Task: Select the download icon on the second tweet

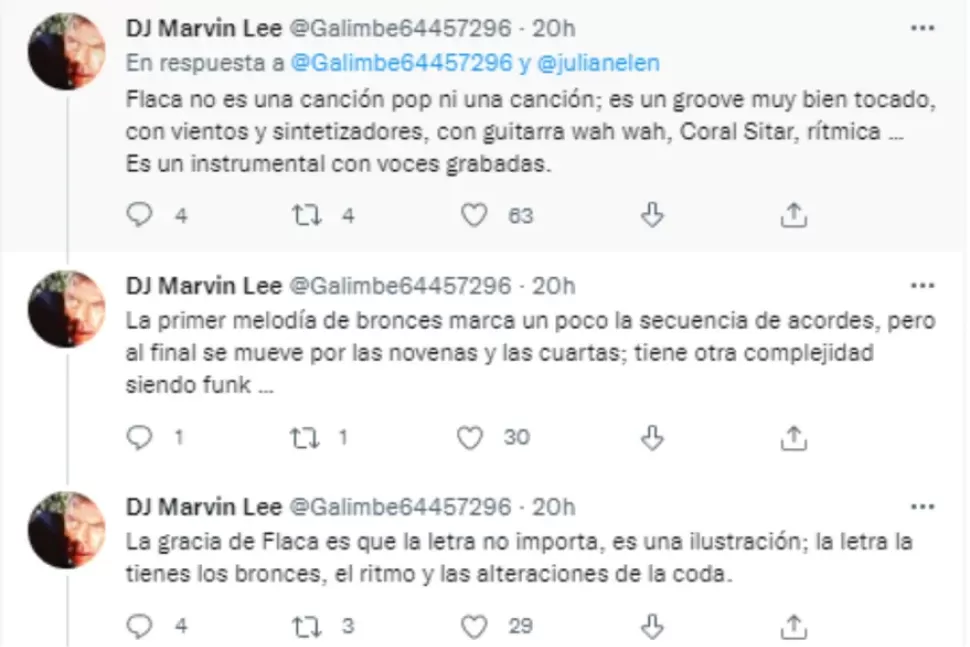Action: (651, 436)
